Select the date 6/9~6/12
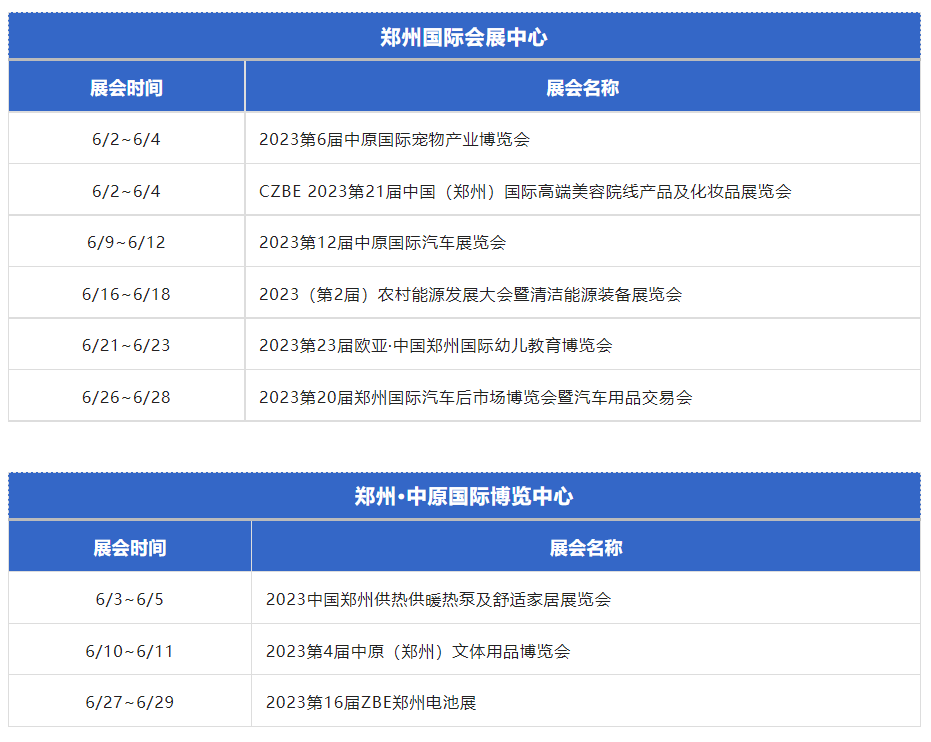 point(126,242)
